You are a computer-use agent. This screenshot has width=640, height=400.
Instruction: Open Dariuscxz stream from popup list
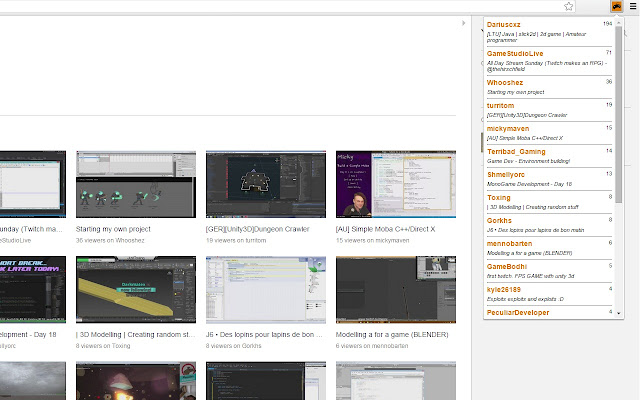pyautogui.click(x=503, y=24)
